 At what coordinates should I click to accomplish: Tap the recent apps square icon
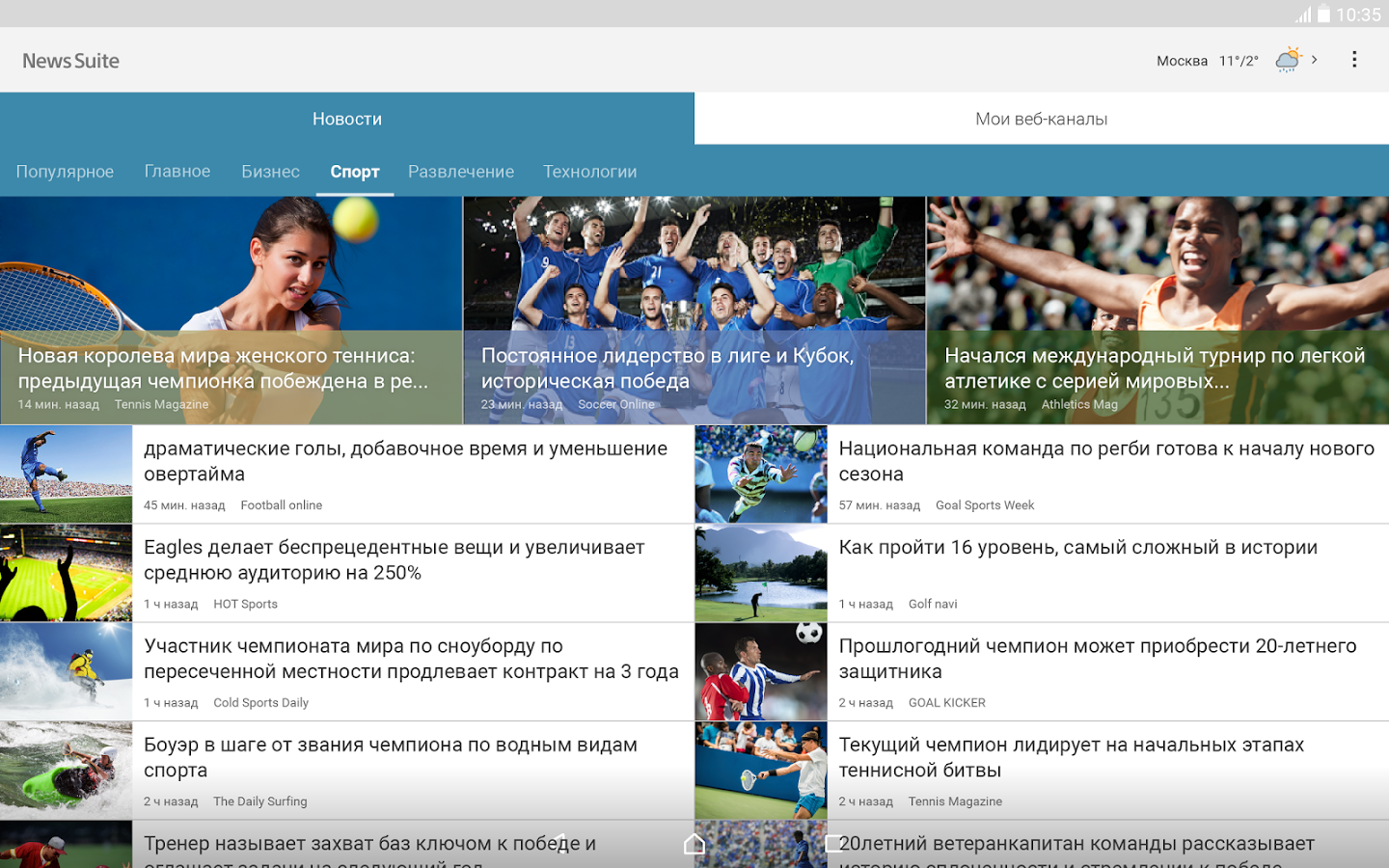click(x=833, y=844)
